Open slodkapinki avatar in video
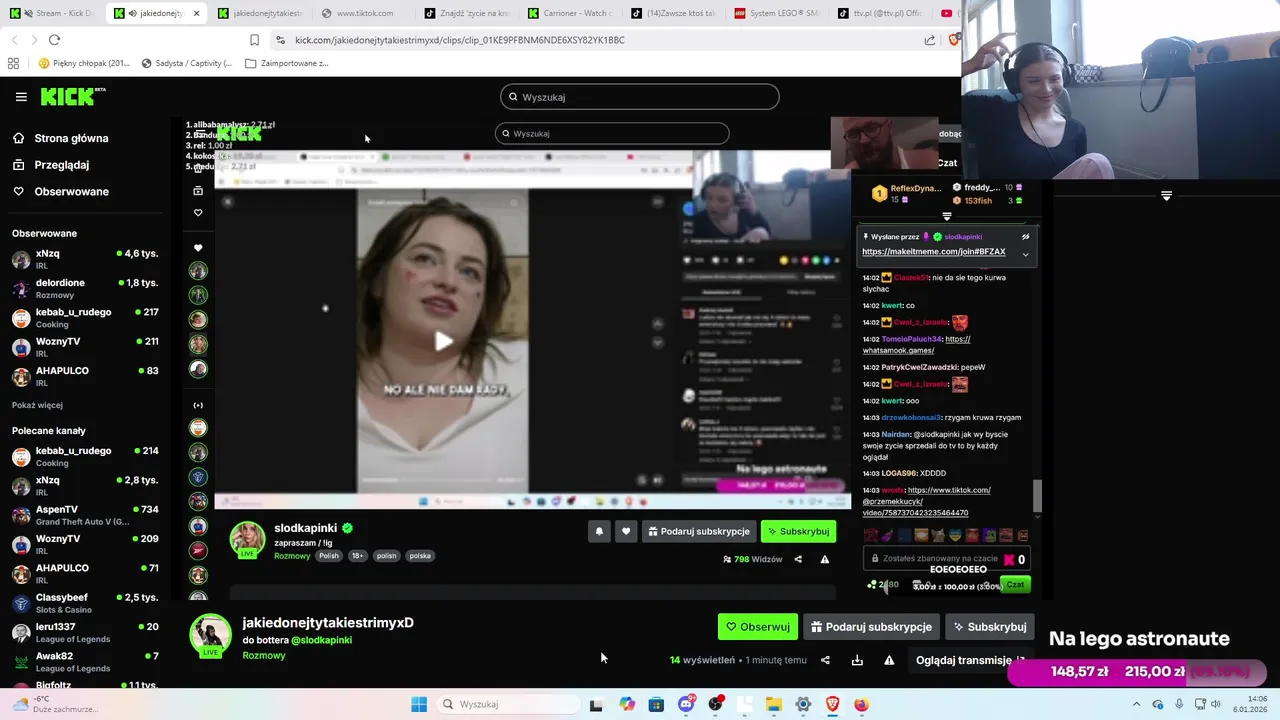This screenshot has width=1280, height=720. 247,540
